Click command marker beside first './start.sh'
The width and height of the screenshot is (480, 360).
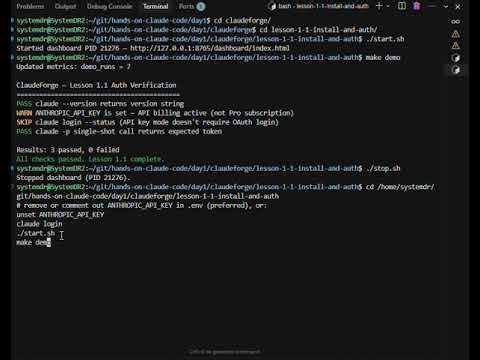13,39
